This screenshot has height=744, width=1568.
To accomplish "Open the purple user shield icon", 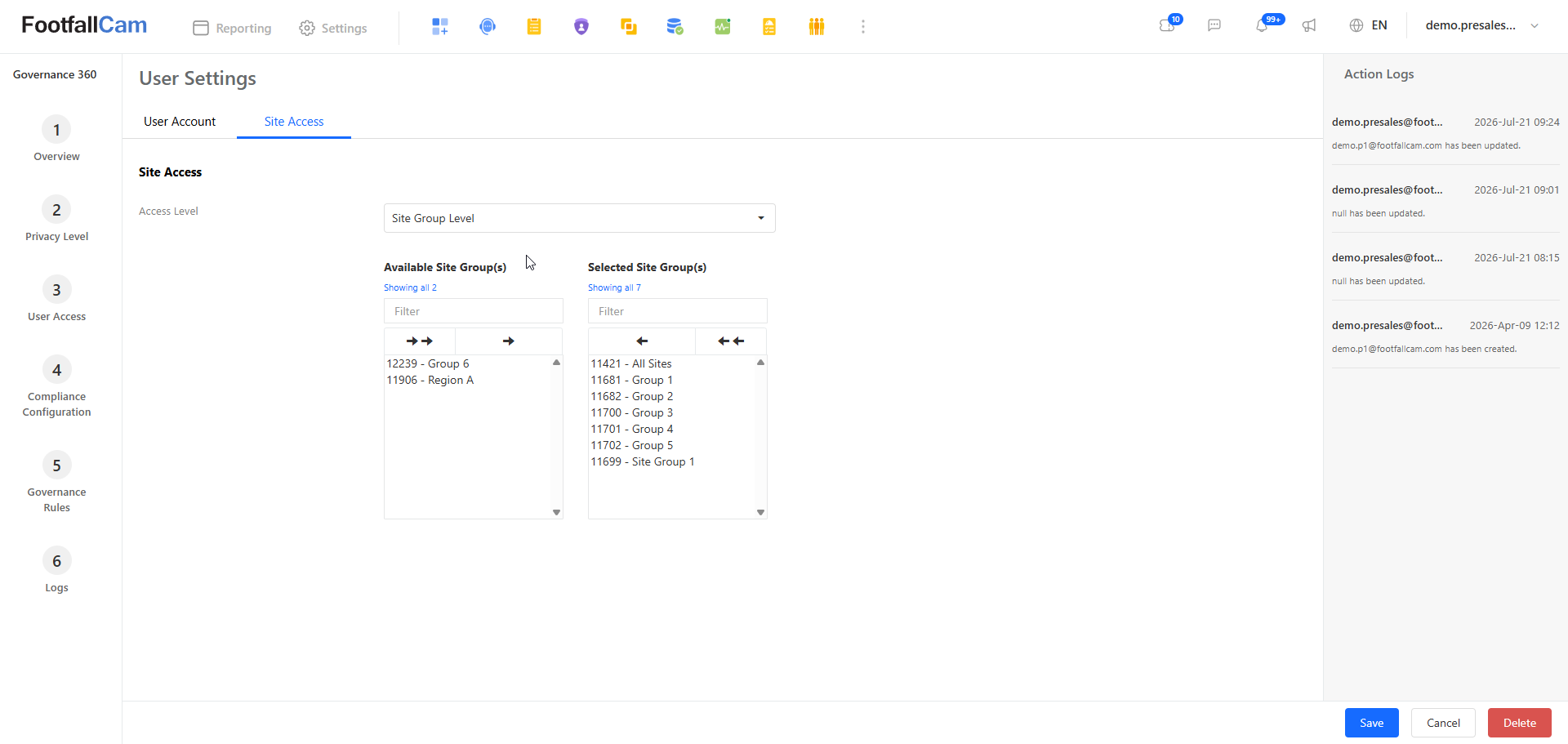I will (x=581, y=27).
